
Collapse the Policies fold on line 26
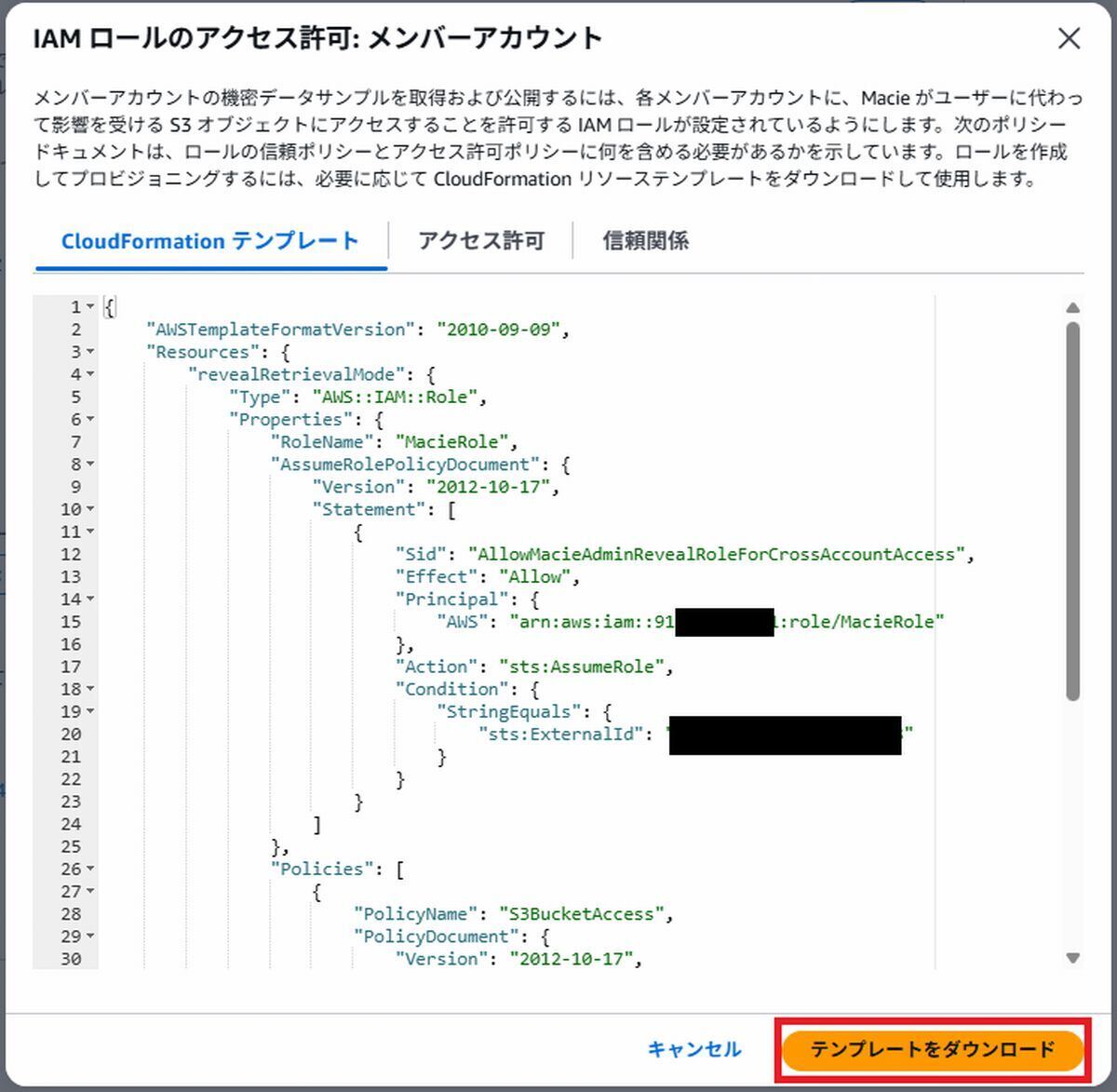(x=90, y=869)
